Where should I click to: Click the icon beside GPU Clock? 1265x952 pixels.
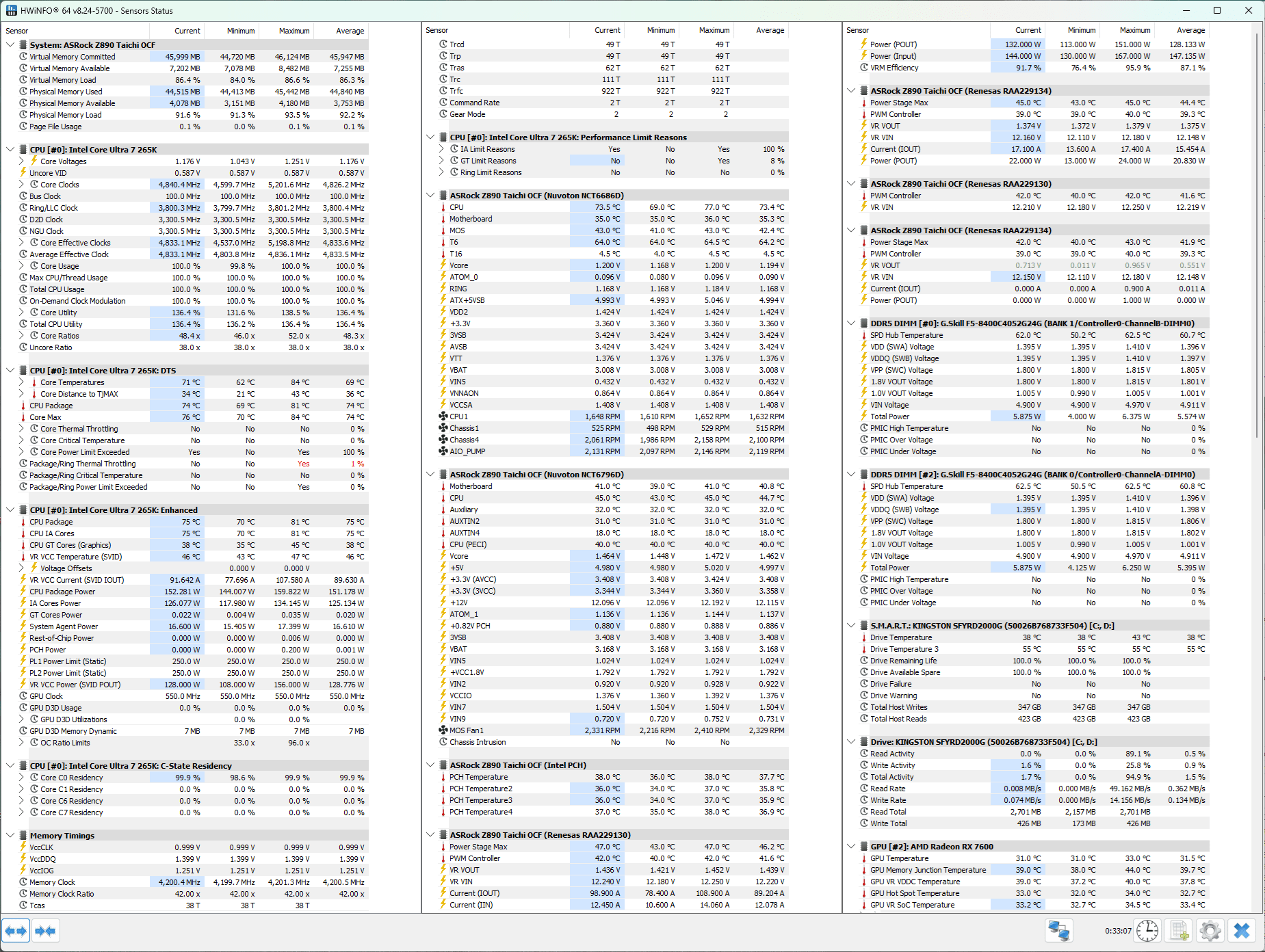coord(23,696)
